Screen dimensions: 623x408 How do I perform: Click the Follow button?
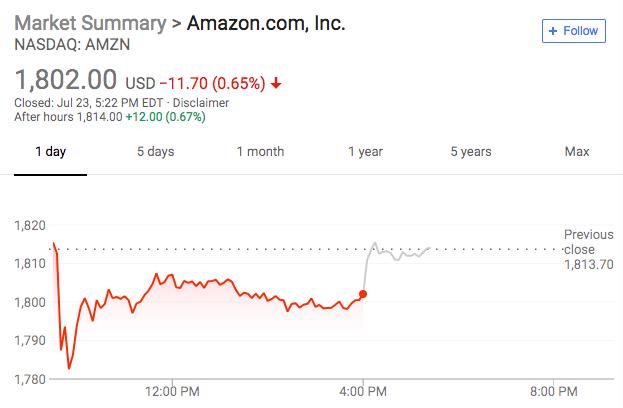572,31
